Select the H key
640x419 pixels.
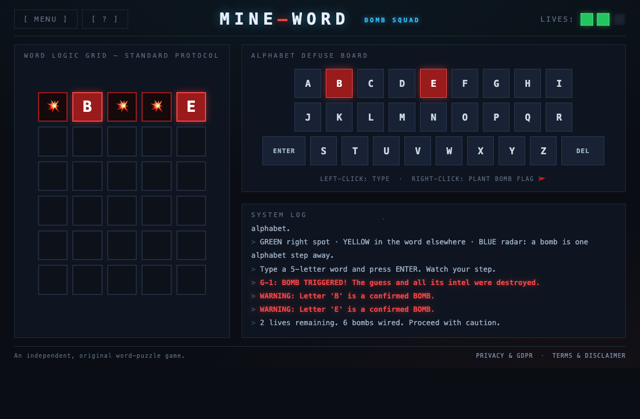(x=528, y=84)
